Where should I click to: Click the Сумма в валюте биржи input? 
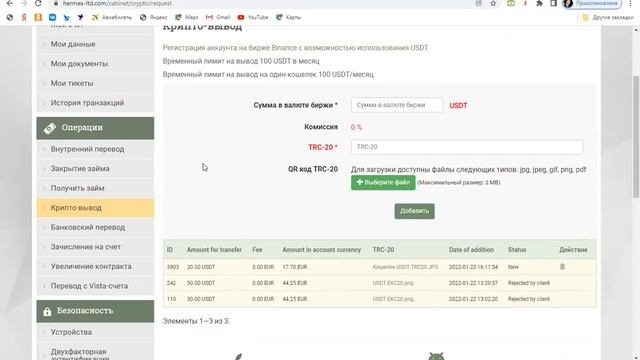[x=397, y=105]
